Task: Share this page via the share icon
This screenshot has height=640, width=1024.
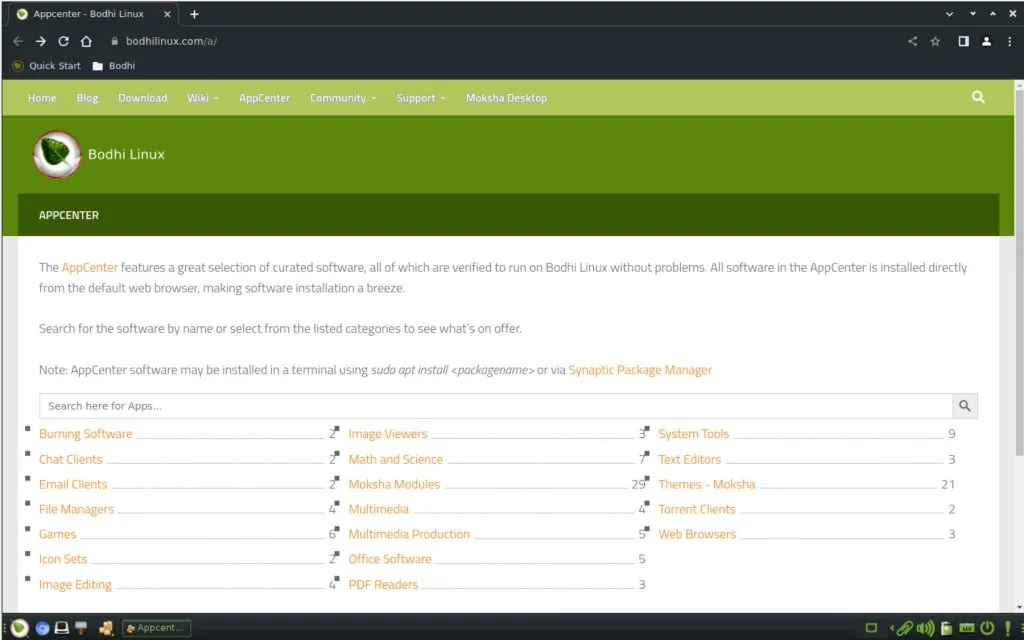Action: point(912,41)
